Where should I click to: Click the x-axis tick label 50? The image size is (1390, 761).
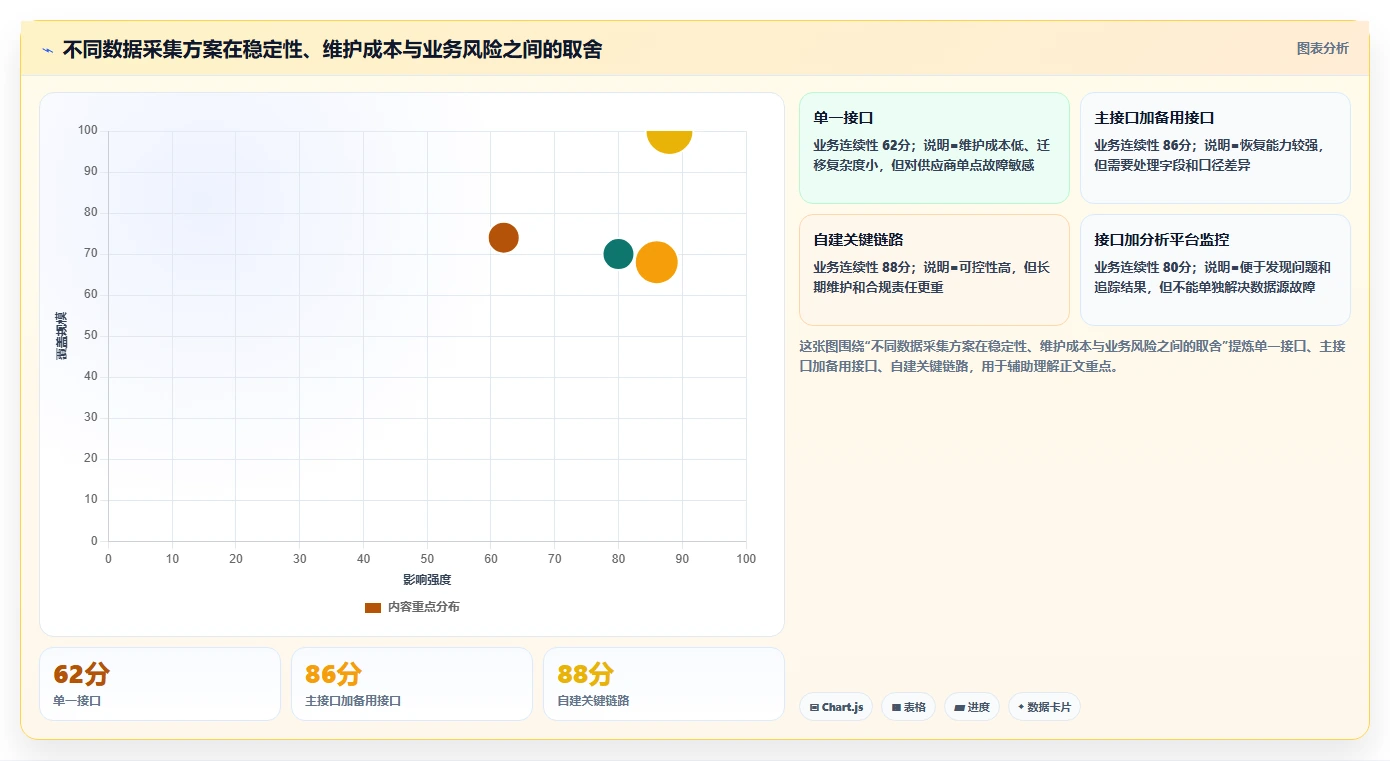coord(427,559)
